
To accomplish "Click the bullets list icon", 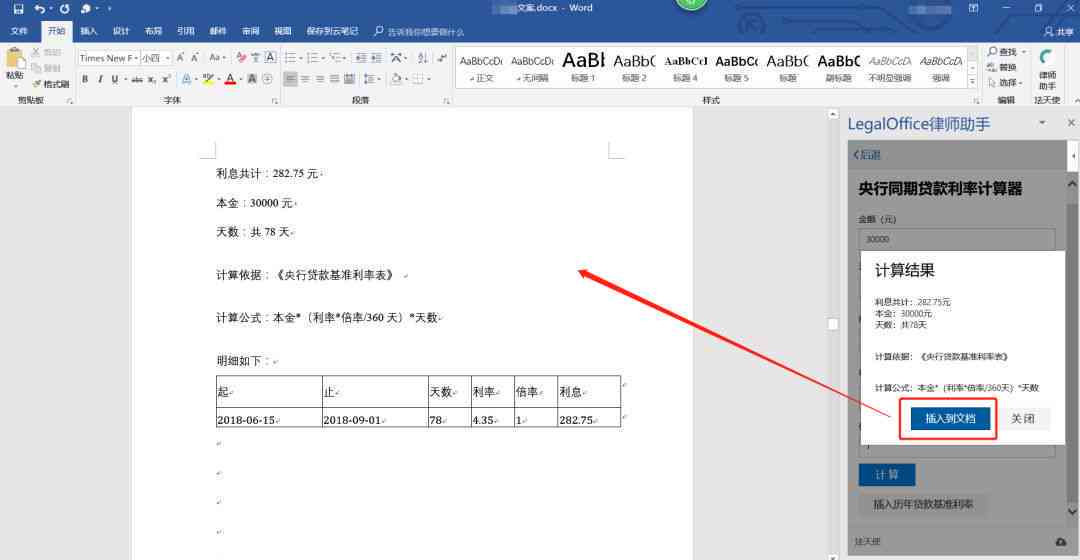I will [291, 58].
